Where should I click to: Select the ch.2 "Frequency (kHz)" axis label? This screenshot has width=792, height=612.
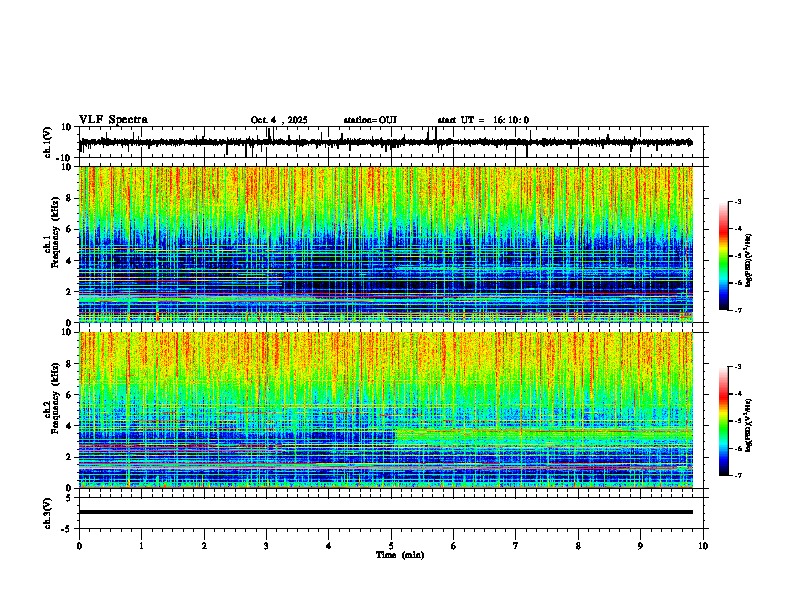[x=55, y=399]
